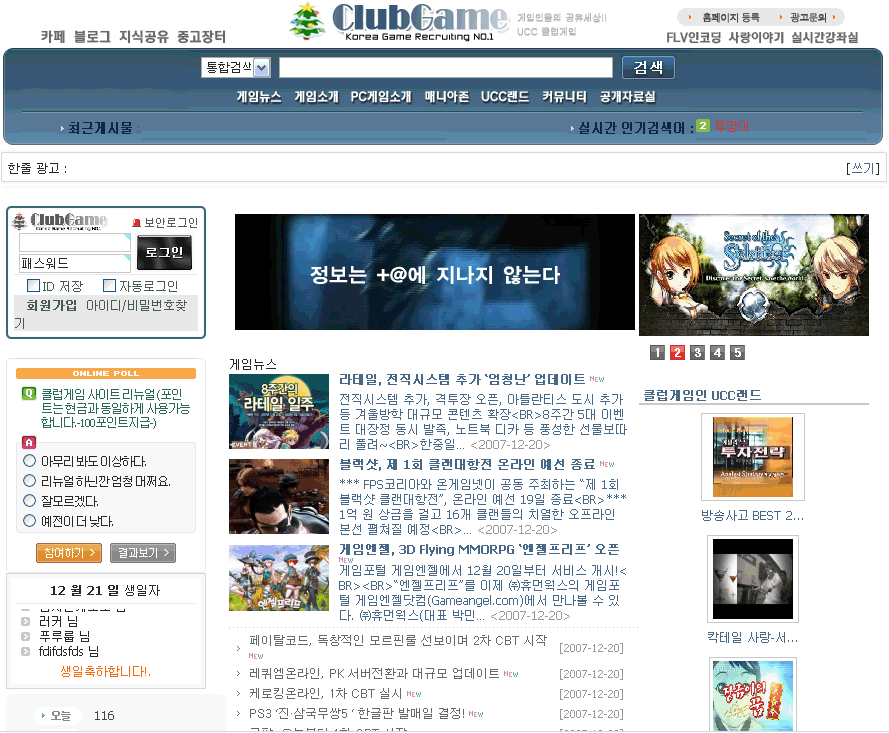This screenshot has width=889, height=733.
Task: Click the pink A poll answer icon
Action: pos(28,442)
